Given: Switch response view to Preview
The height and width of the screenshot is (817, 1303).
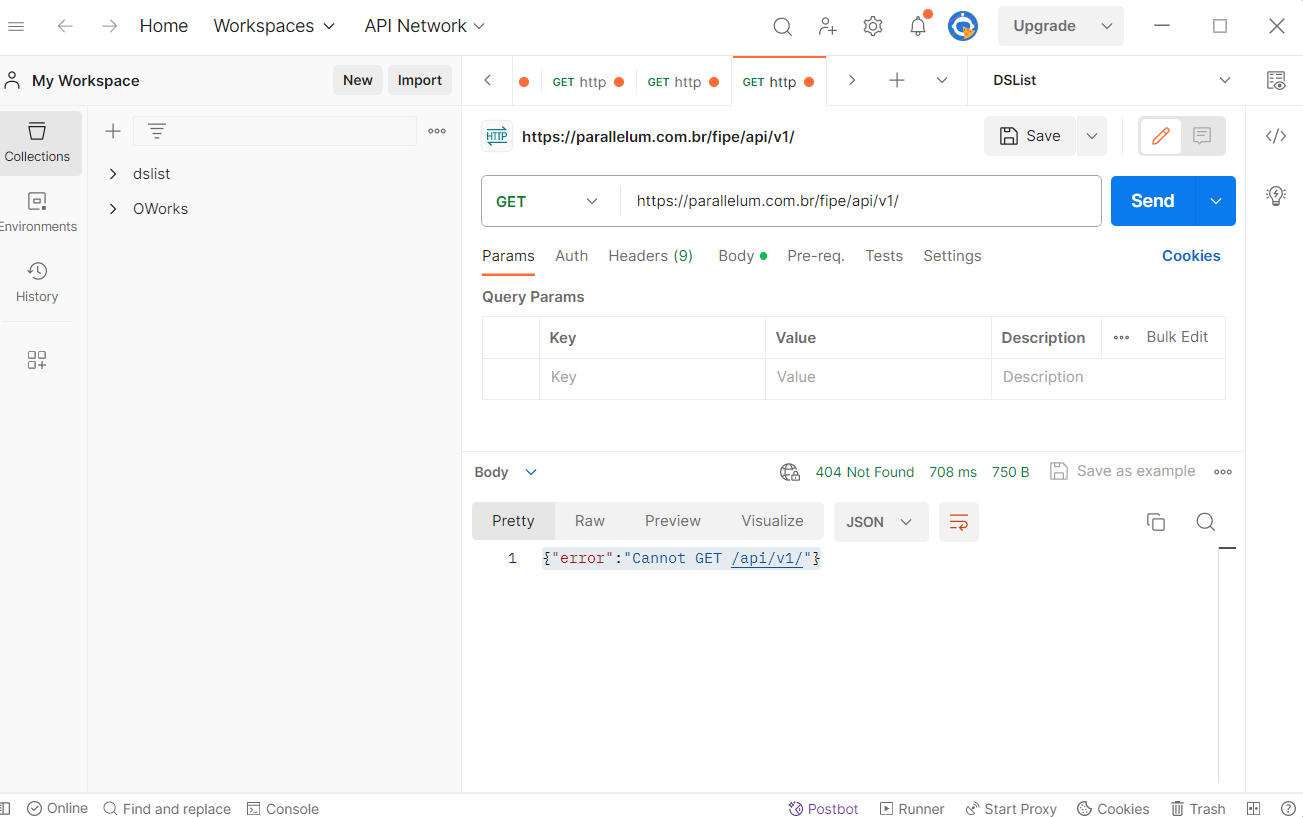Looking at the screenshot, I should (673, 521).
